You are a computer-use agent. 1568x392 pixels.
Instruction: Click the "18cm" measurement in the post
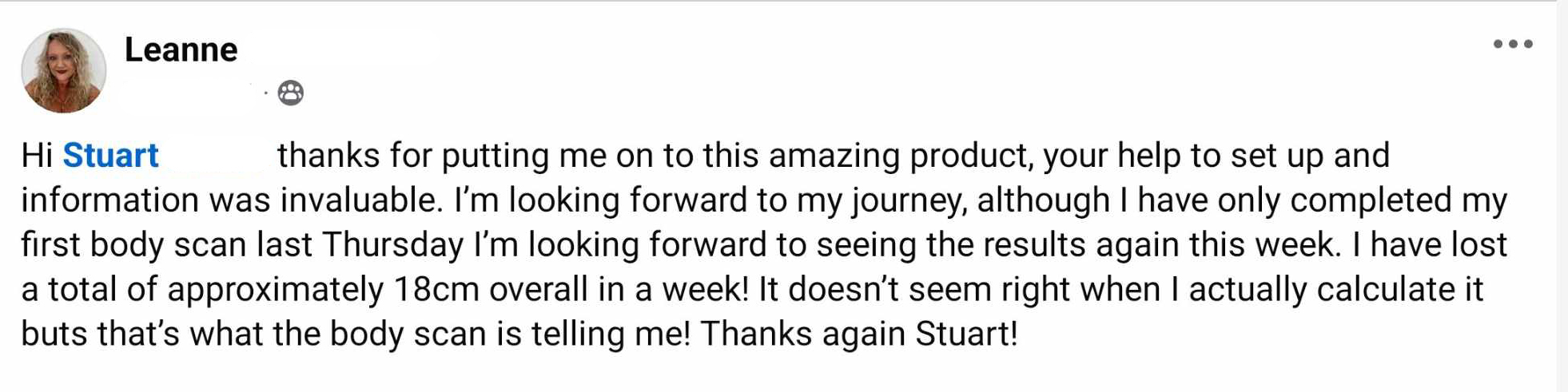point(436,290)
